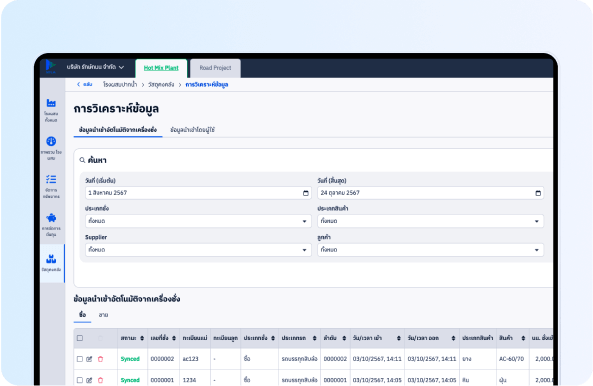Open the checklist sidebar icon
This screenshot has height=386, width=593.
[x=51, y=179]
